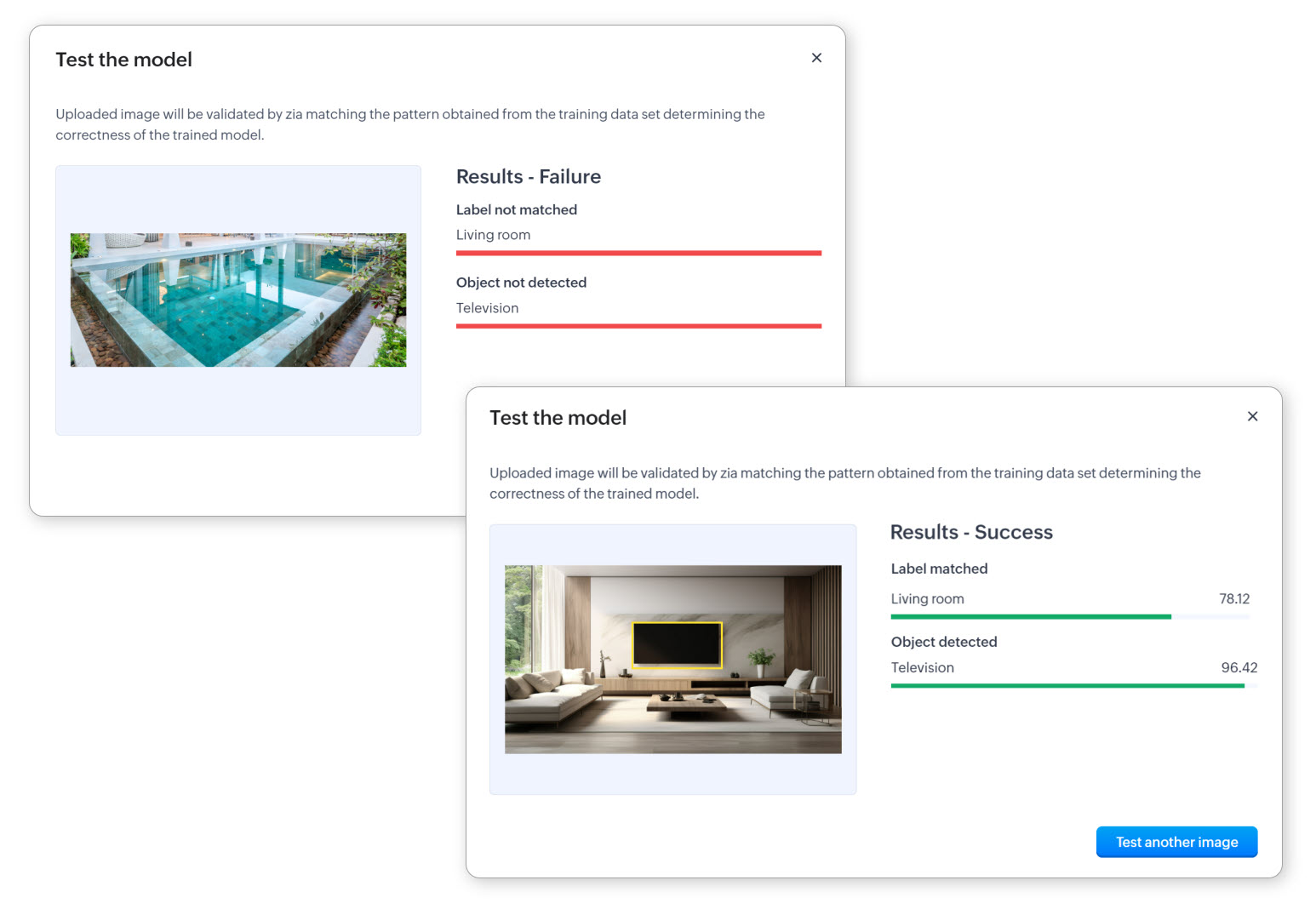Click the Living room label beside 78.12
The height and width of the screenshot is (909, 1316).
tap(927, 598)
